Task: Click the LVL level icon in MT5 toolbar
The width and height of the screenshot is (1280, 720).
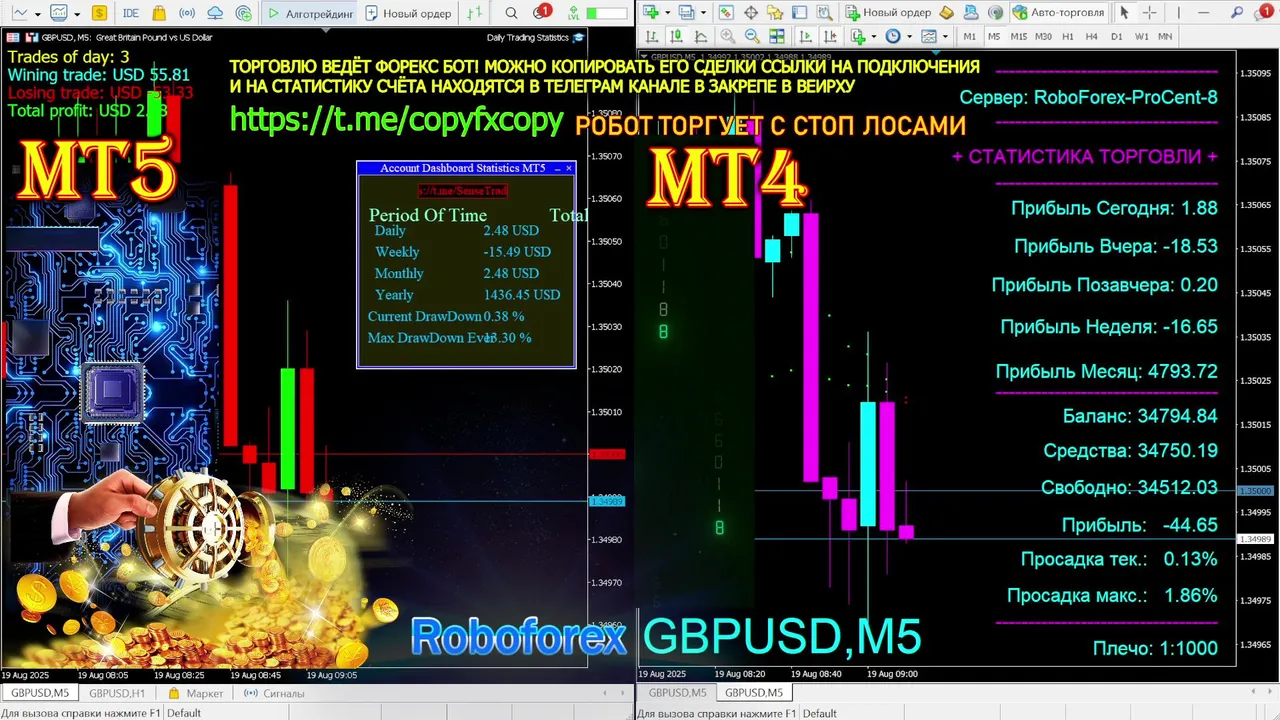Action: [x=573, y=13]
